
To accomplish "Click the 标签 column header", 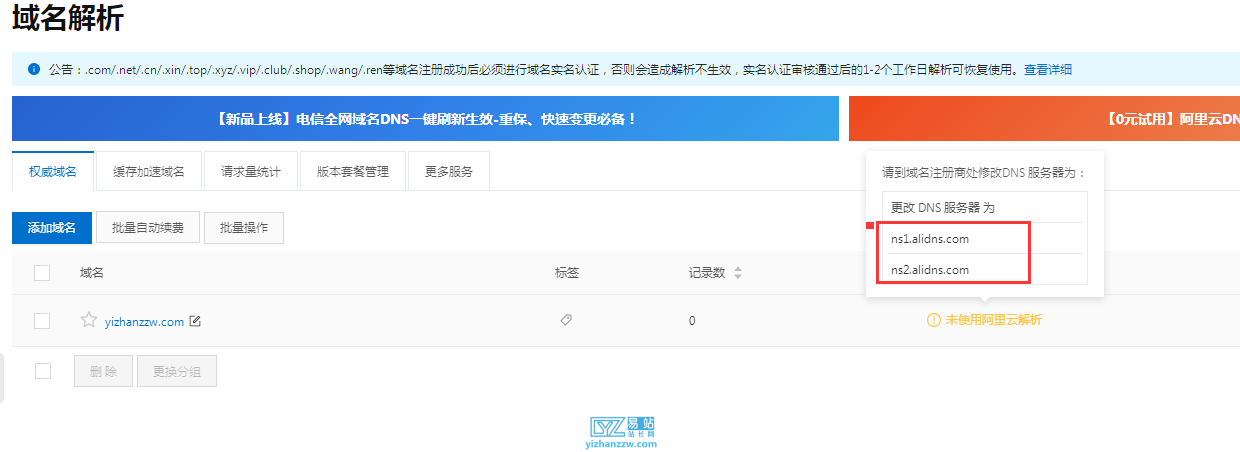I will 567,272.
